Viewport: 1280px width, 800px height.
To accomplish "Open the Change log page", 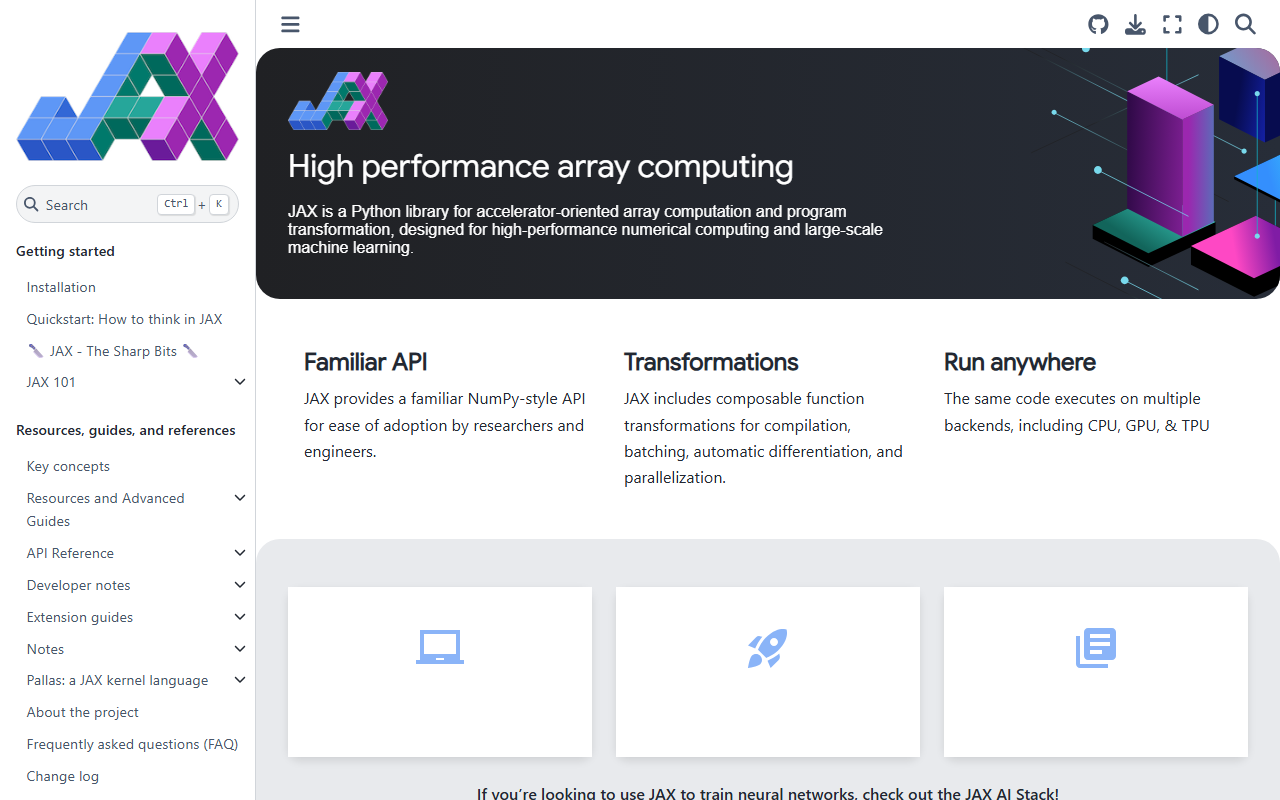I will tap(63, 776).
